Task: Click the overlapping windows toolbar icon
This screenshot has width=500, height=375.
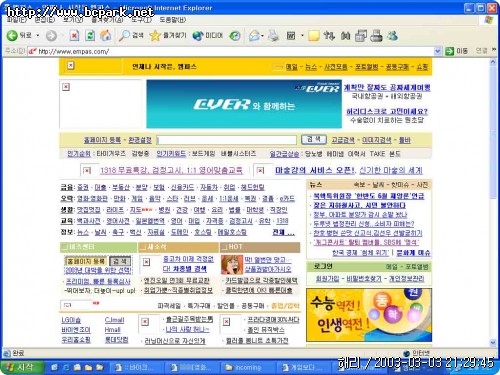Action: click(x=361, y=36)
